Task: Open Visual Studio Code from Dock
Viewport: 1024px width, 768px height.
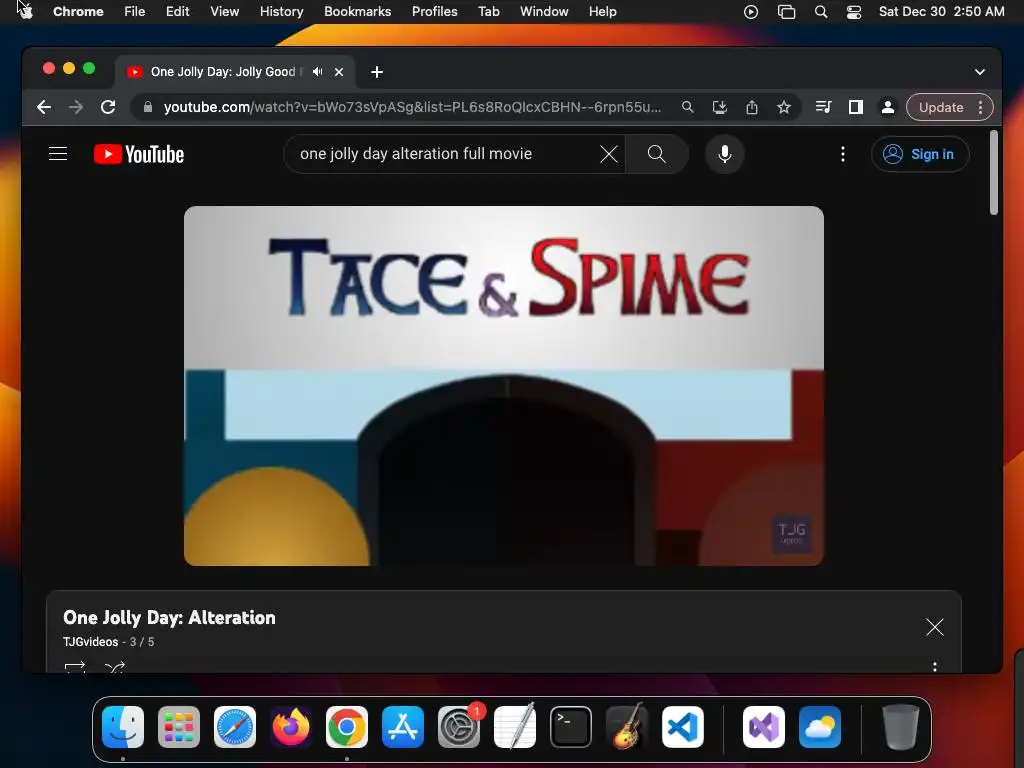Action: click(683, 727)
